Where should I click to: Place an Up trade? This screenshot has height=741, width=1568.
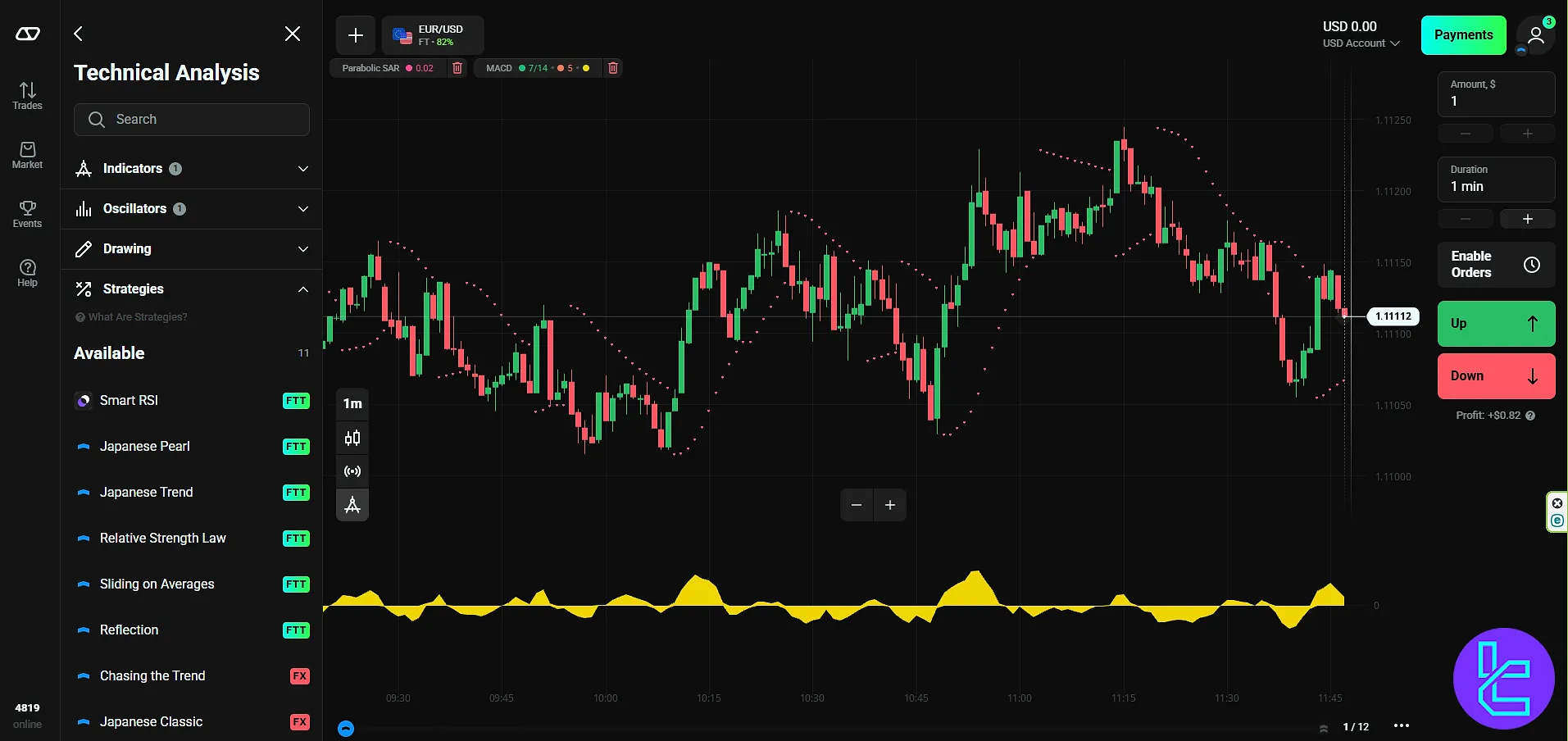[1497, 324]
